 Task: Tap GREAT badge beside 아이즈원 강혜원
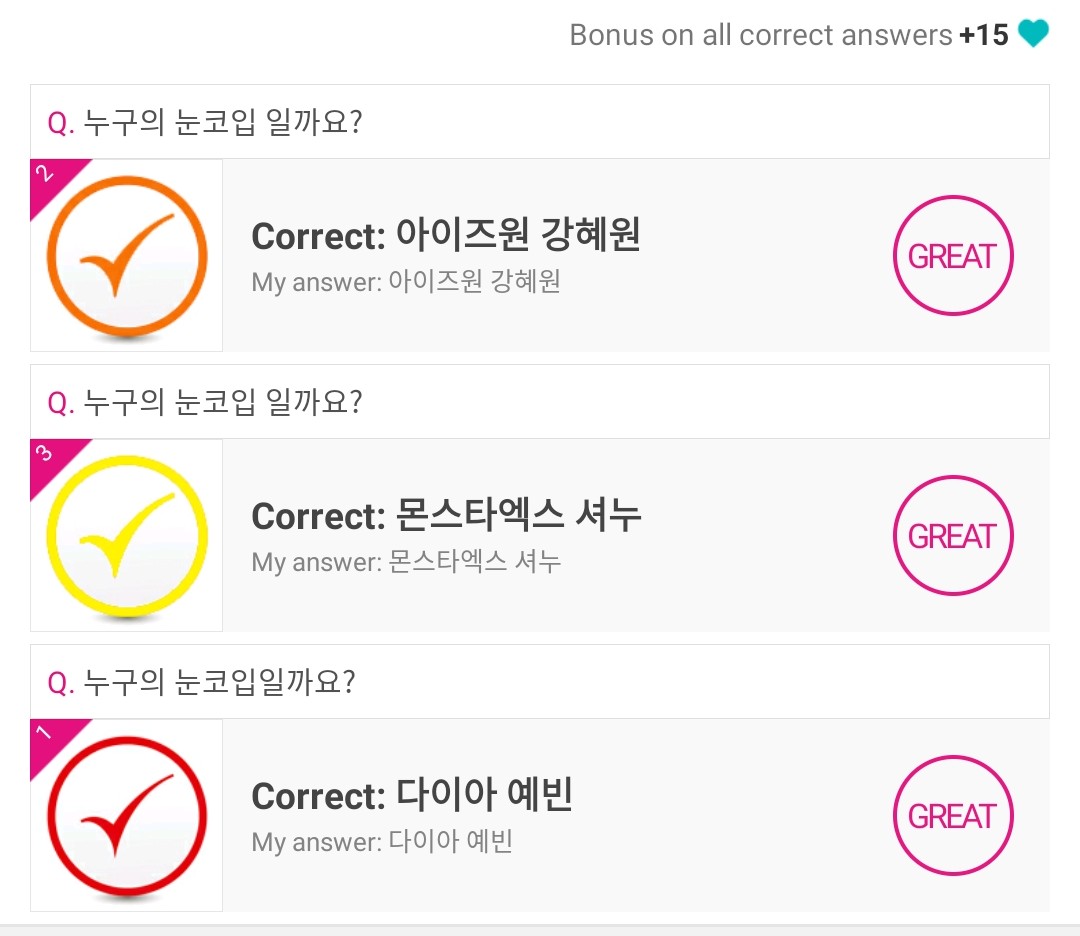tap(952, 256)
